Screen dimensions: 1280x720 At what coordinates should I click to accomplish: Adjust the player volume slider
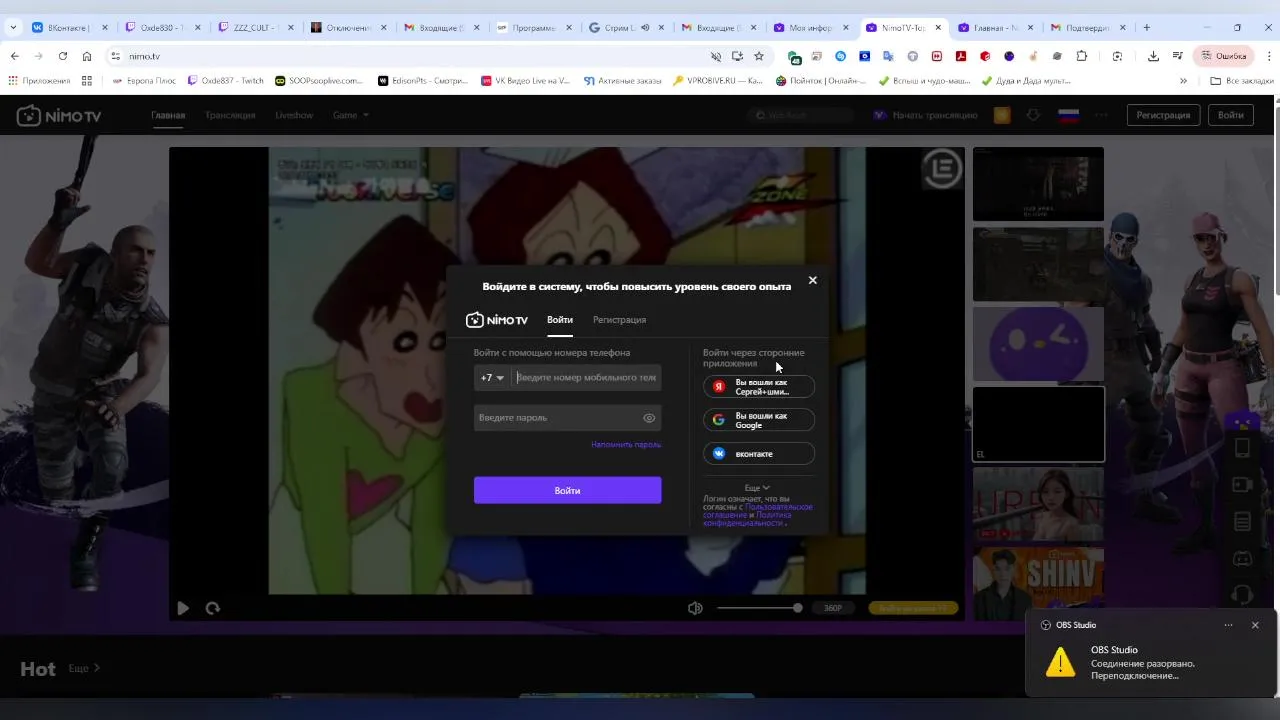tap(759, 608)
